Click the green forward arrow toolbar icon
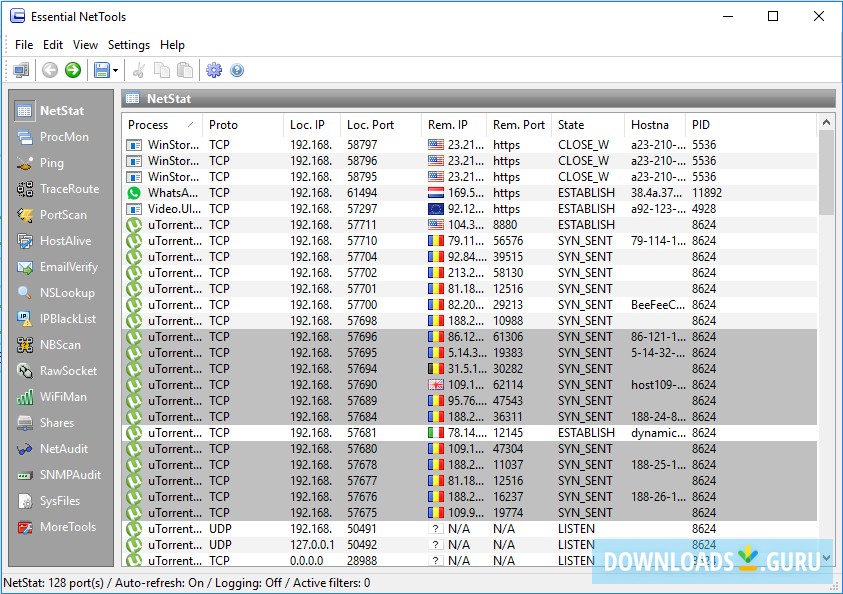843x594 pixels. 73,70
